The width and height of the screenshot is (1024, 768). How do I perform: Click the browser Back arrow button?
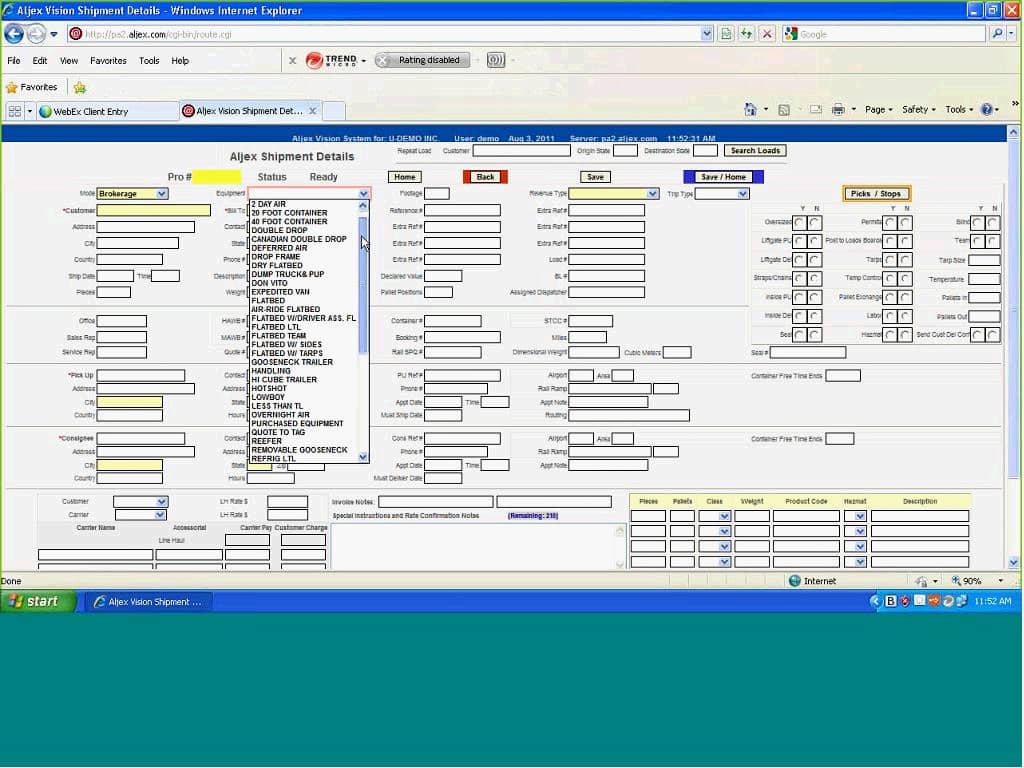[x=14, y=33]
